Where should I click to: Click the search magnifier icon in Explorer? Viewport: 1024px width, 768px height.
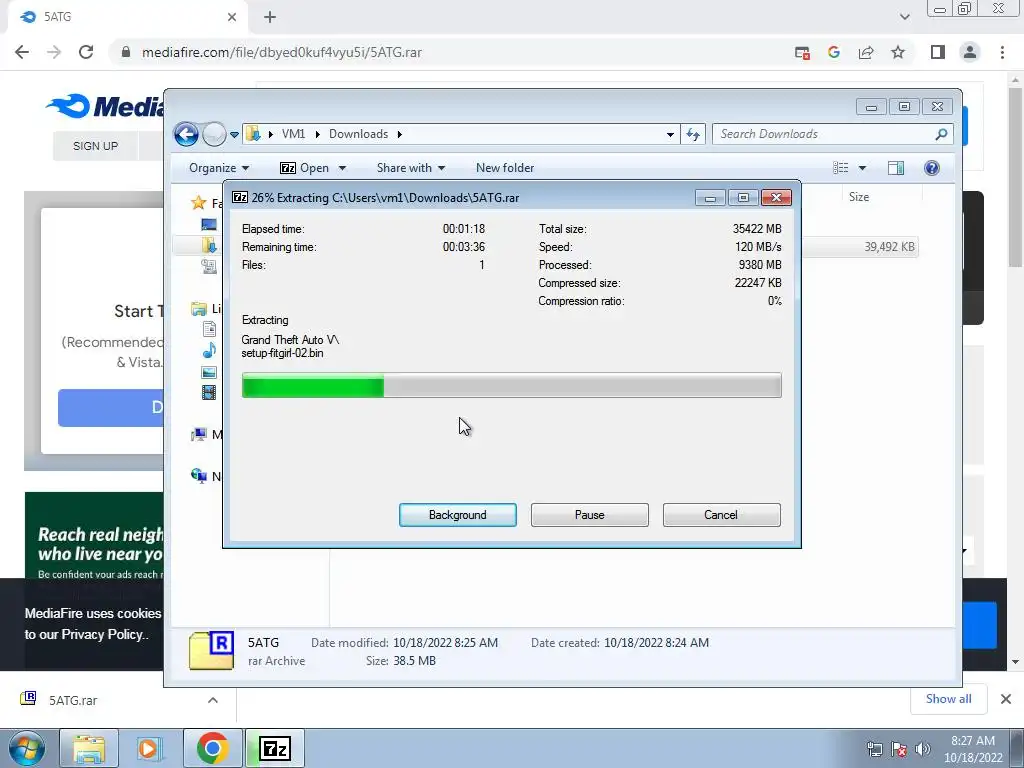941,134
